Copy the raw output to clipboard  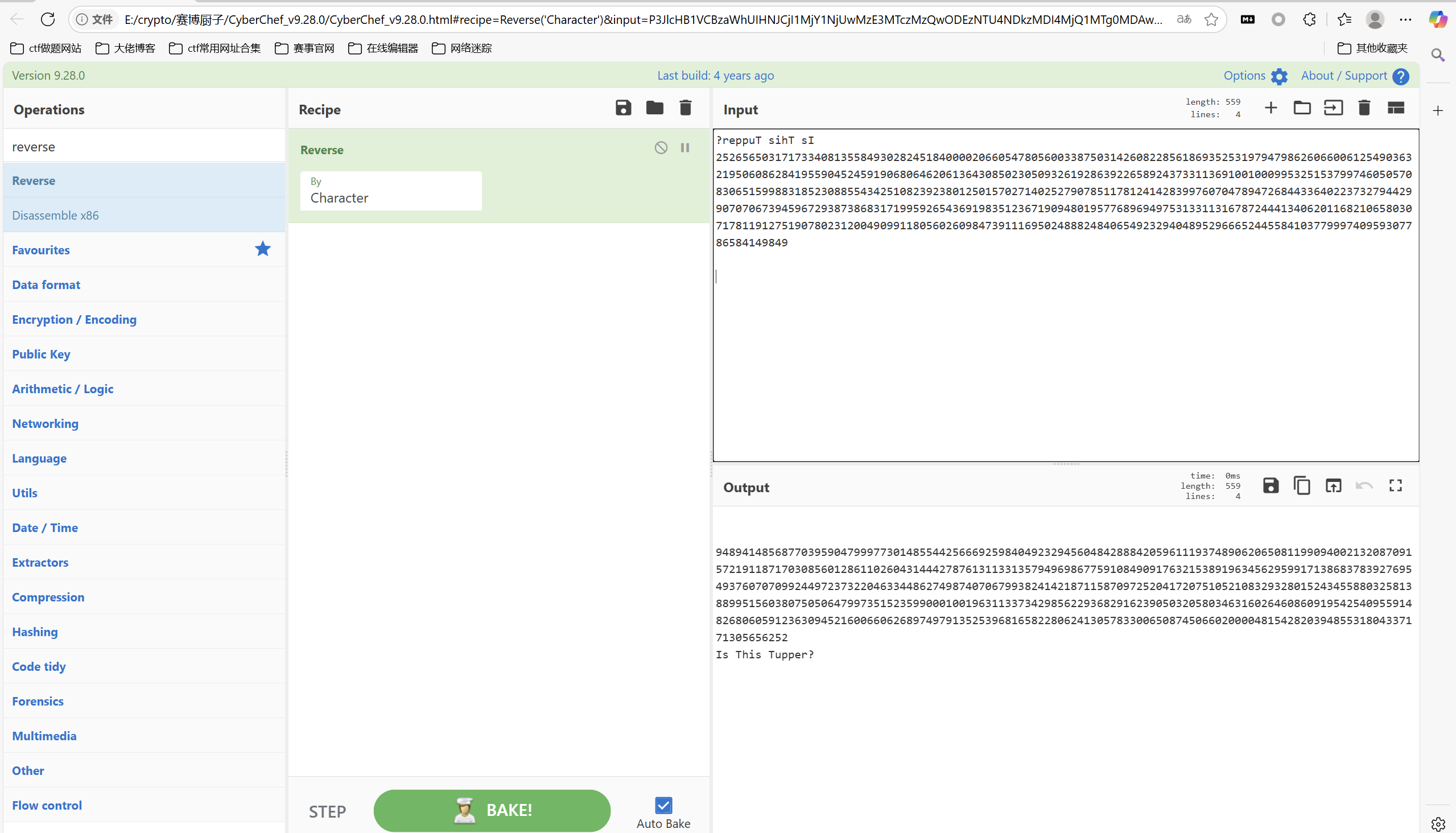coord(1302,486)
